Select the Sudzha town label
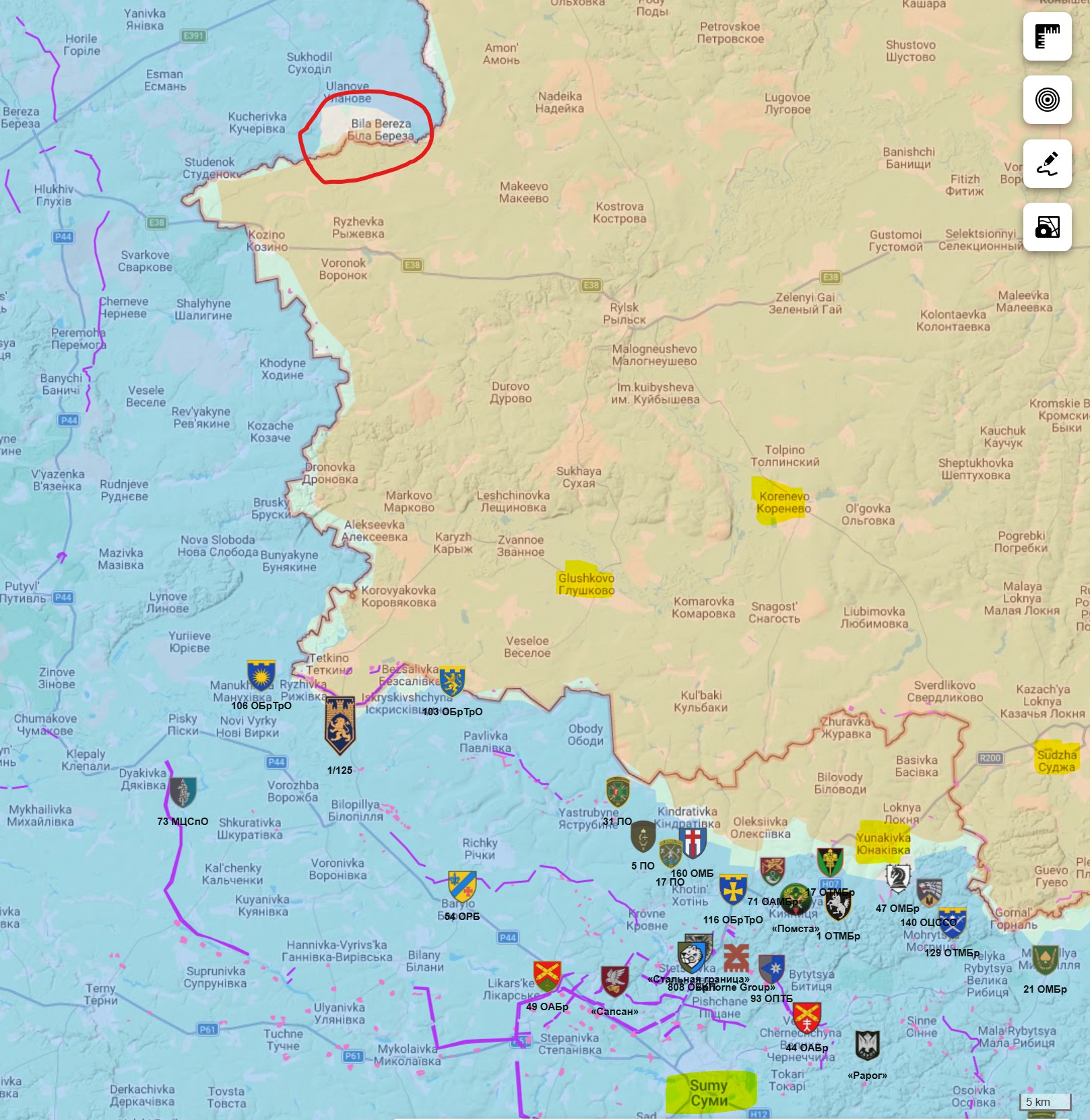Image resolution: width=1090 pixels, height=1120 pixels. click(x=1057, y=761)
